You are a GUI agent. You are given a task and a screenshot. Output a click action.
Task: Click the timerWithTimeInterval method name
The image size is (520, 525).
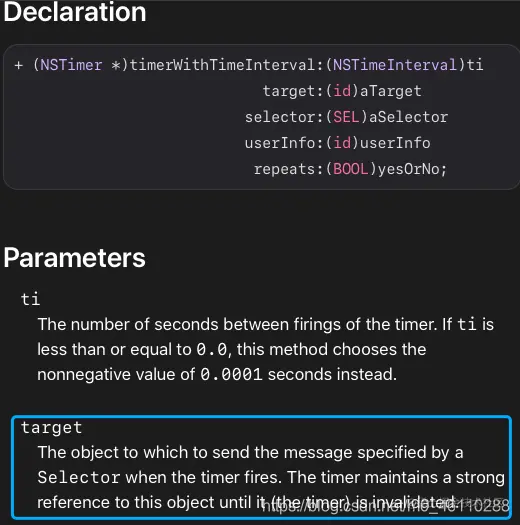(223, 65)
